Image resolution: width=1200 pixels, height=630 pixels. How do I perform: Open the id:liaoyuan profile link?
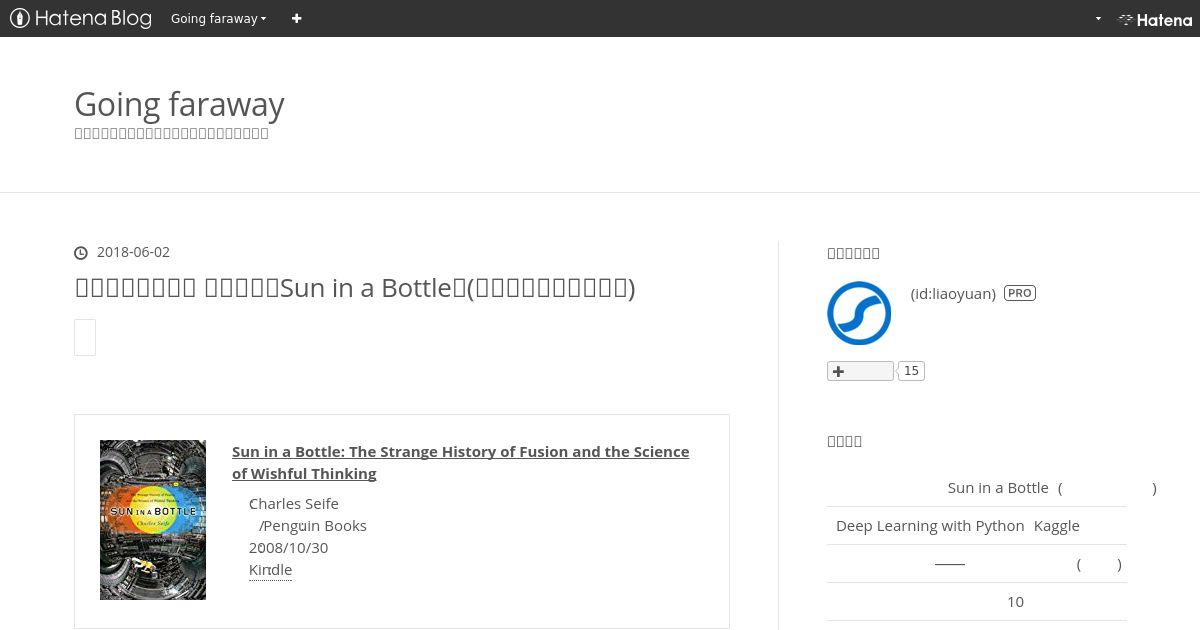click(953, 293)
